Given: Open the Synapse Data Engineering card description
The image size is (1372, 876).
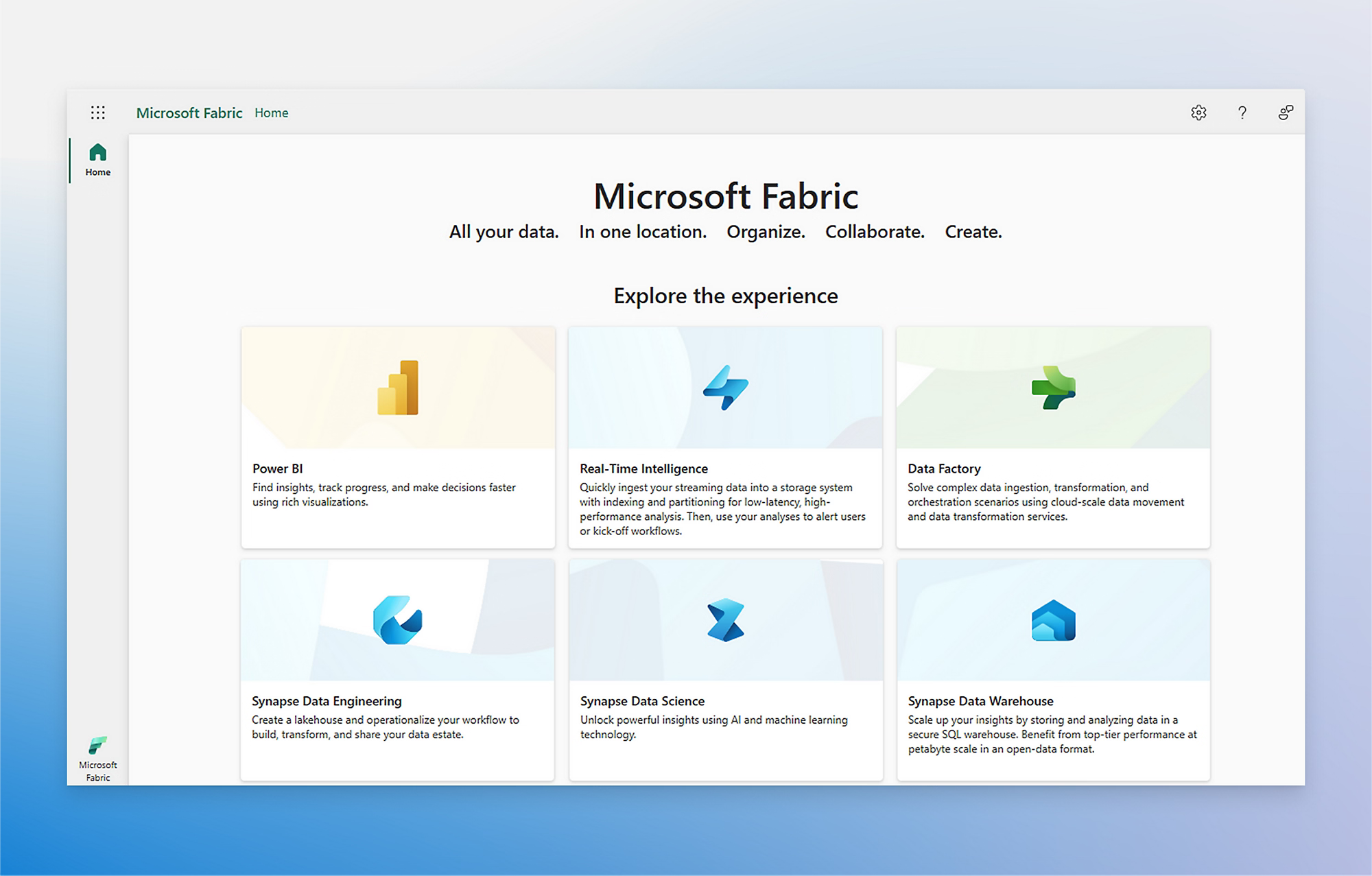Looking at the screenshot, I should (385, 727).
